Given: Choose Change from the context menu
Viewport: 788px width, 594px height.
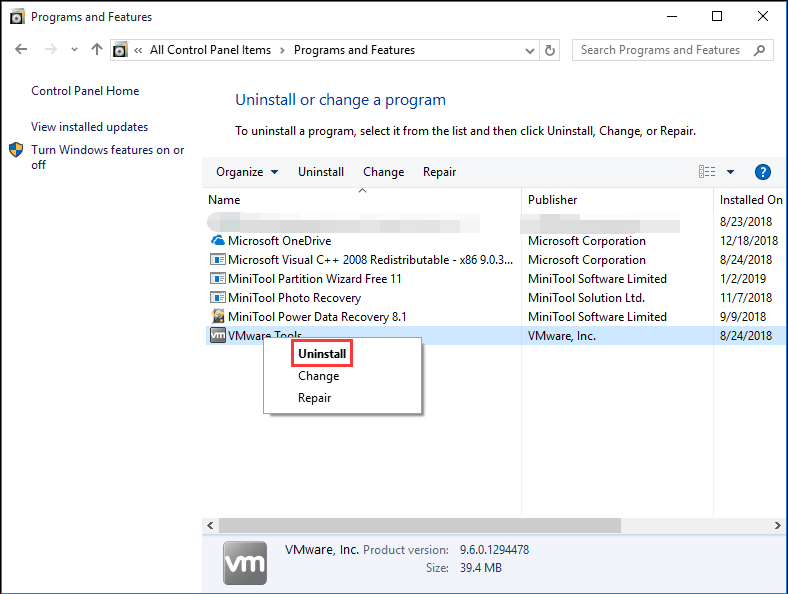Looking at the screenshot, I should (x=319, y=376).
